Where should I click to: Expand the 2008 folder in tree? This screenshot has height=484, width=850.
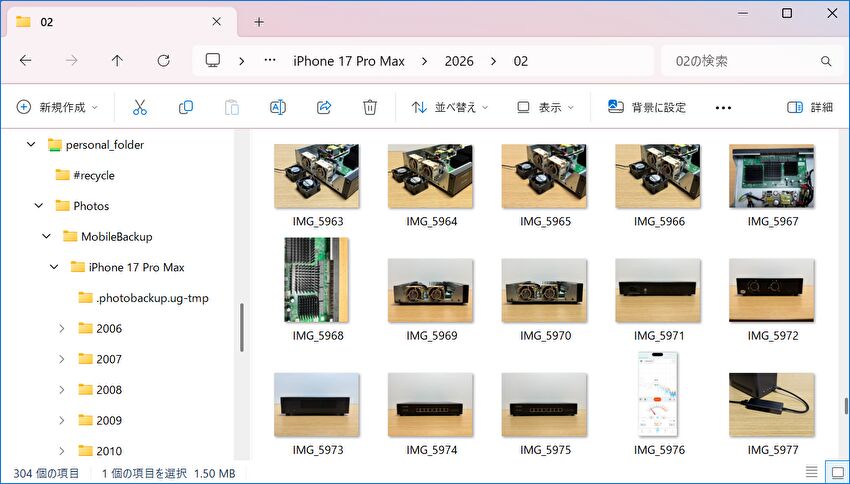[x=61, y=390]
